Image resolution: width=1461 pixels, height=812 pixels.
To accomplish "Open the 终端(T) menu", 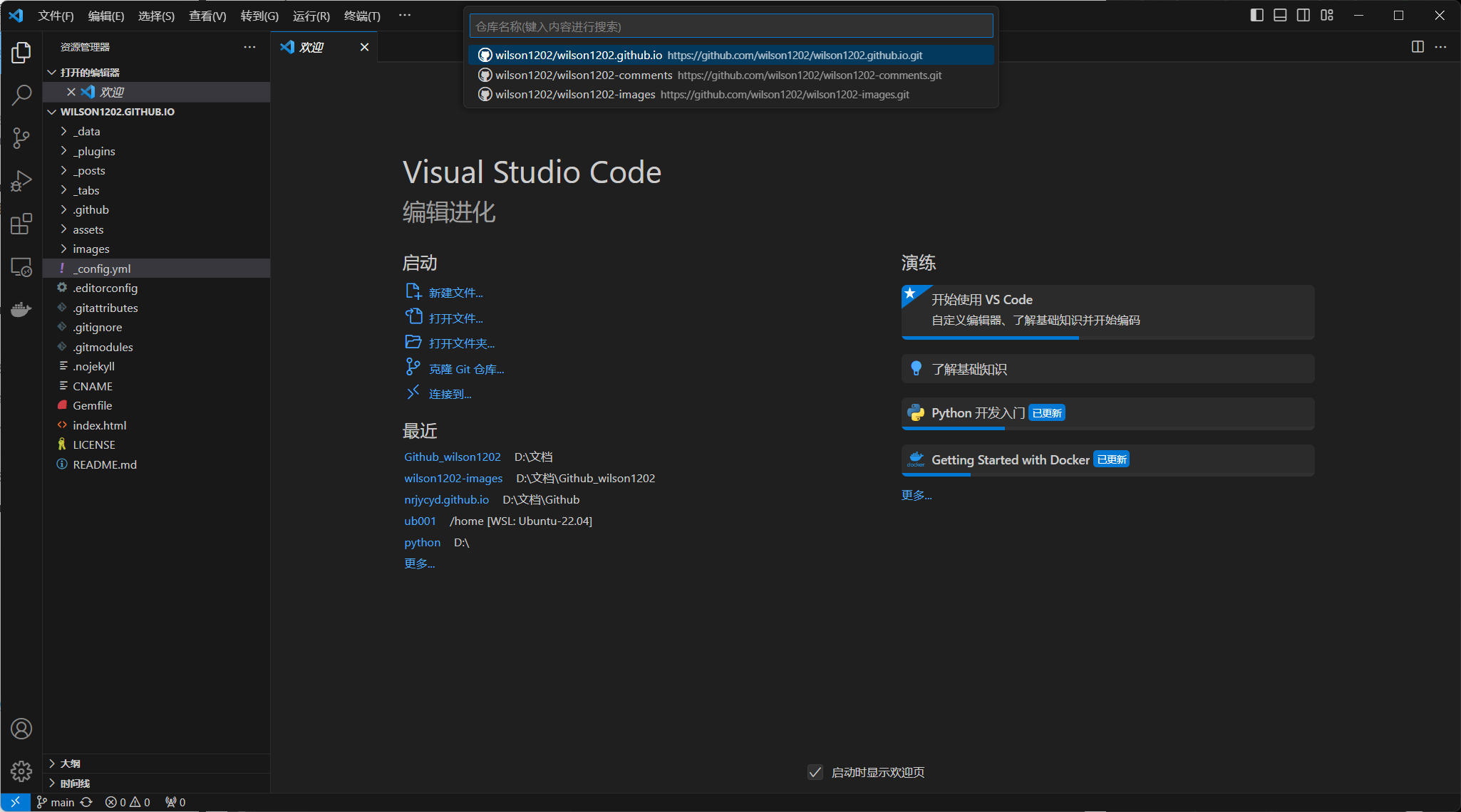I will tap(362, 16).
